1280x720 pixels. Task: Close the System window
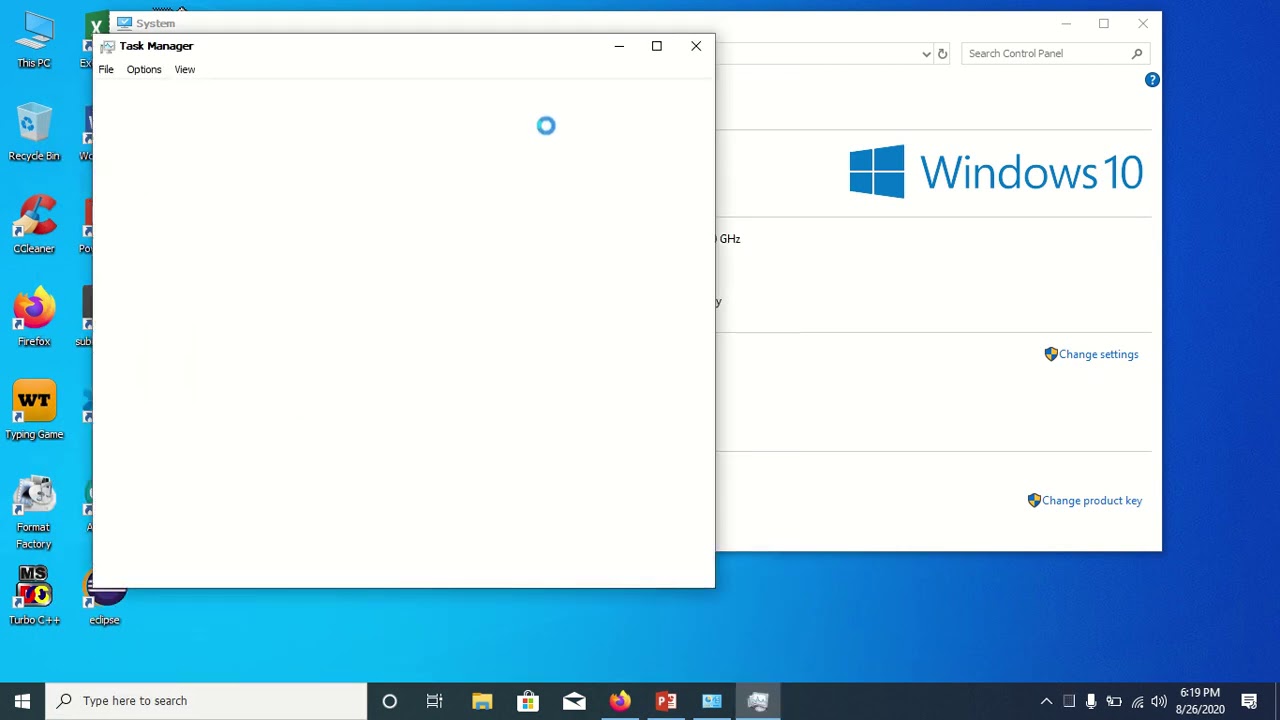(1143, 23)
